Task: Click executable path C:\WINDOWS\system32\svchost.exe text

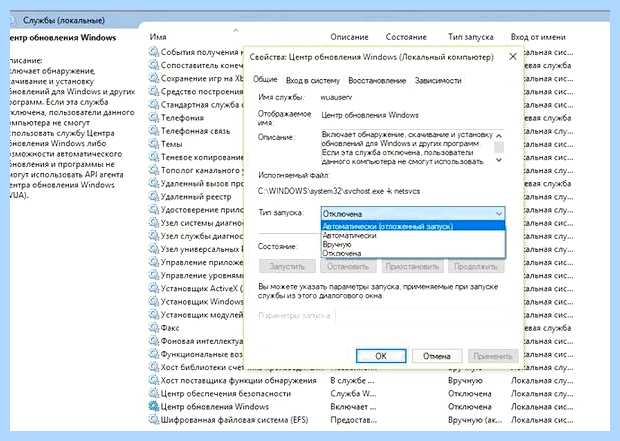Action: point(338,191)
